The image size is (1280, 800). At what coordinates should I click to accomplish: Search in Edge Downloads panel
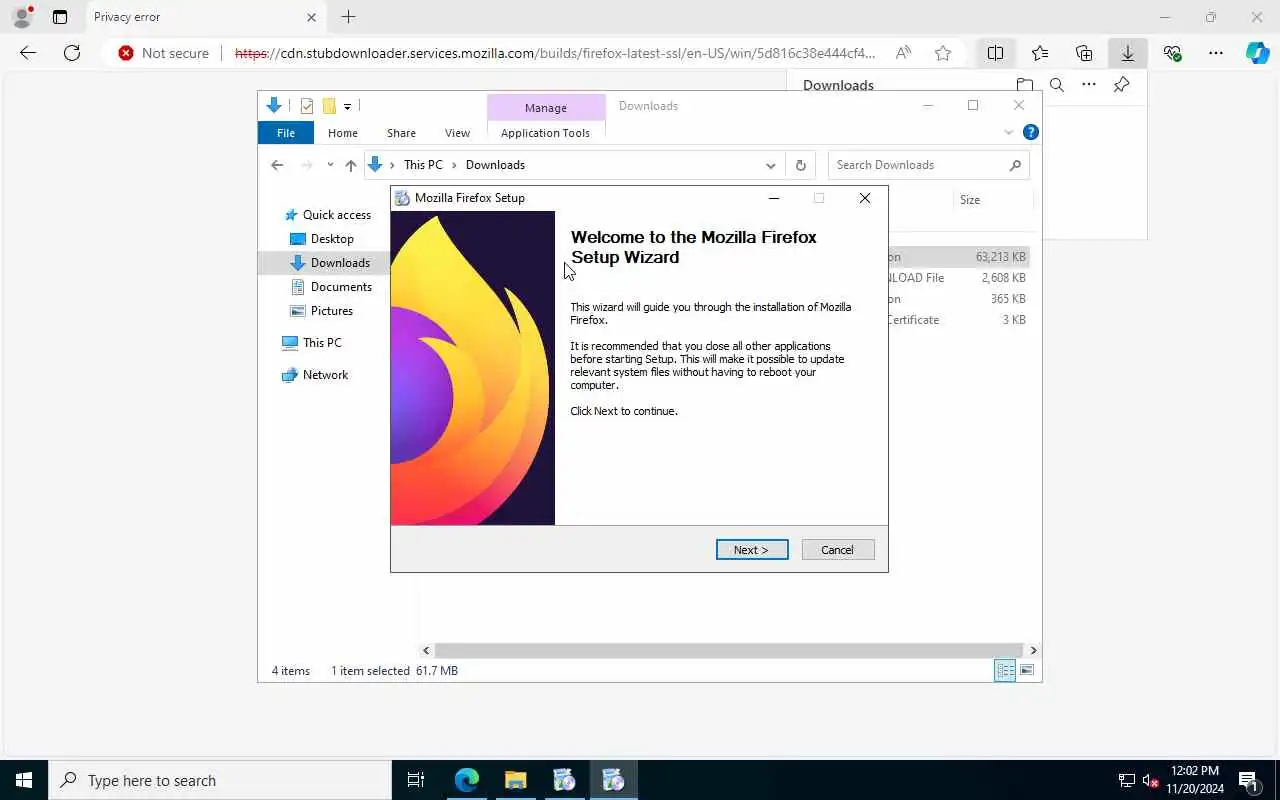point(1056,85)
